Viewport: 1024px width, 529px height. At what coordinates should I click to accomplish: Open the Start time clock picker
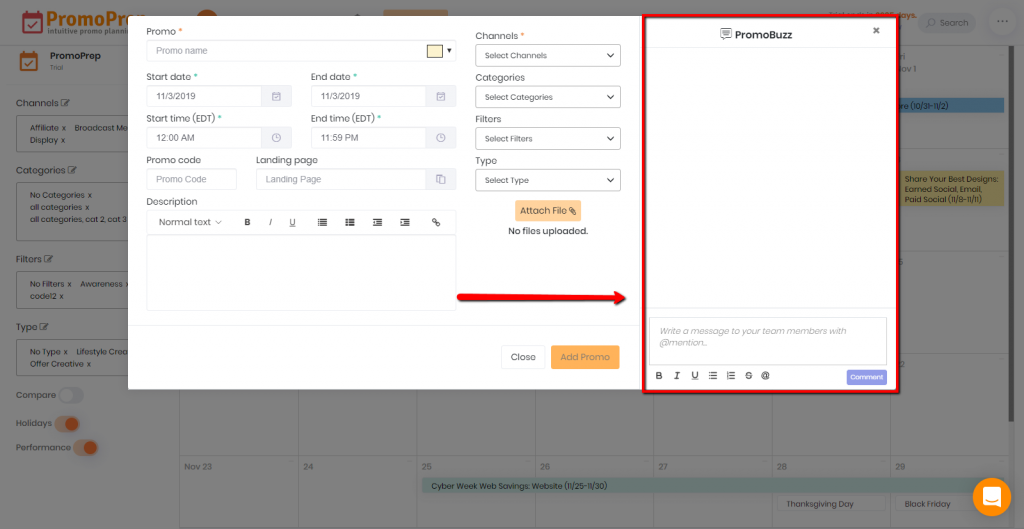click(276, 138)
